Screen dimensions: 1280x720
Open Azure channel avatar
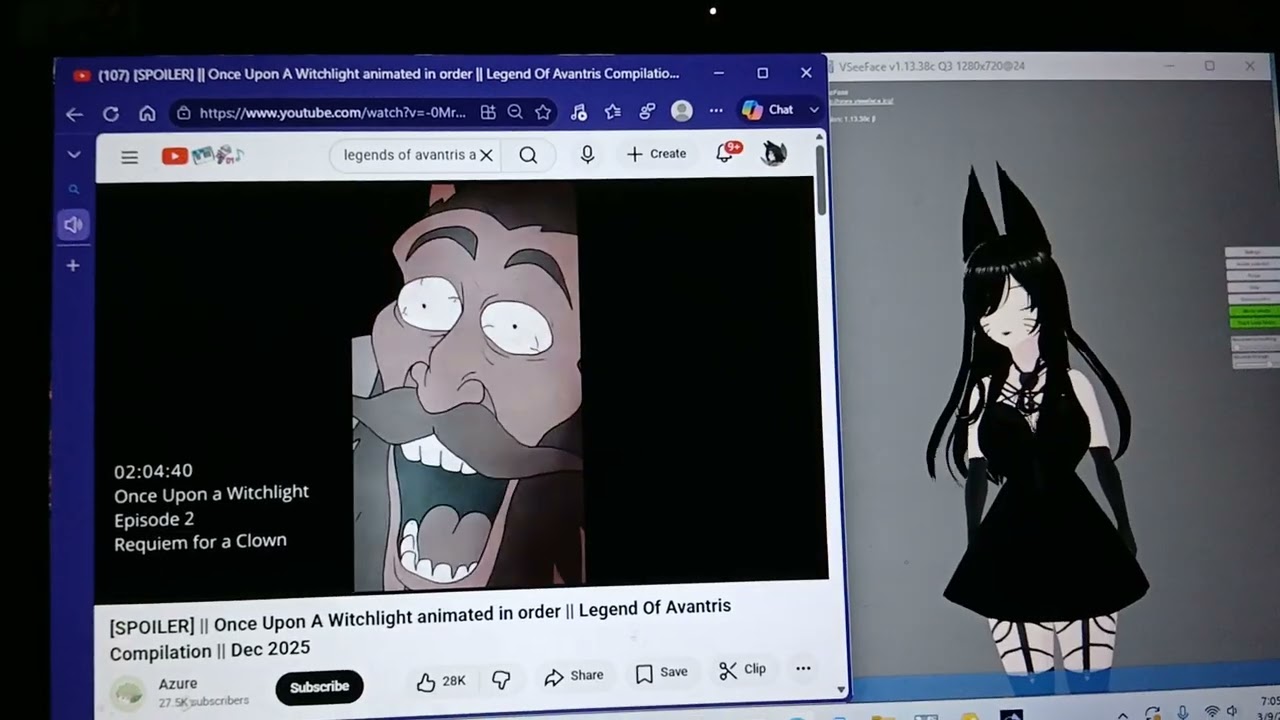(128, 693)
